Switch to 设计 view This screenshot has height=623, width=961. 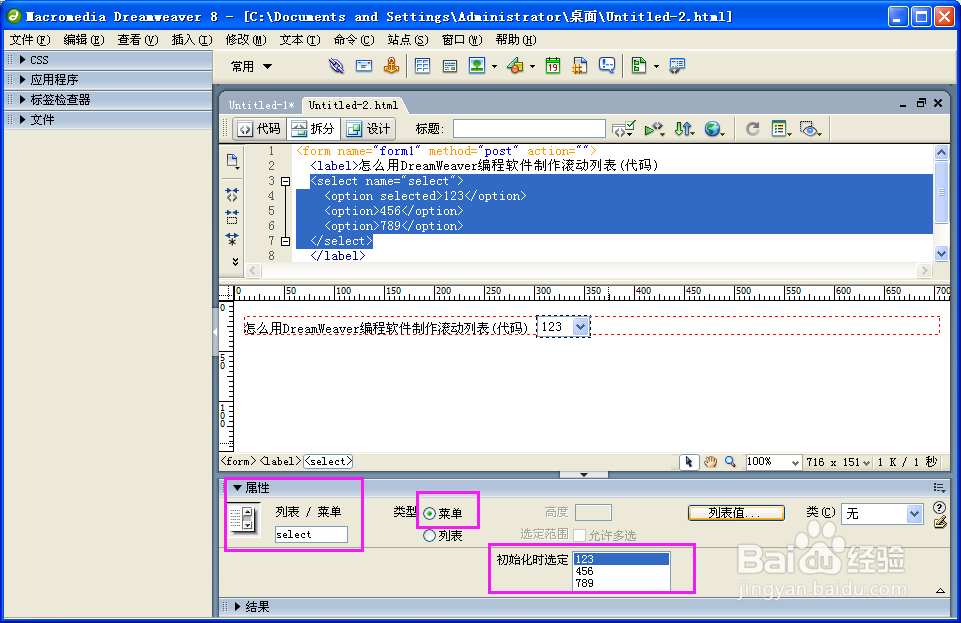pos(369,129)
